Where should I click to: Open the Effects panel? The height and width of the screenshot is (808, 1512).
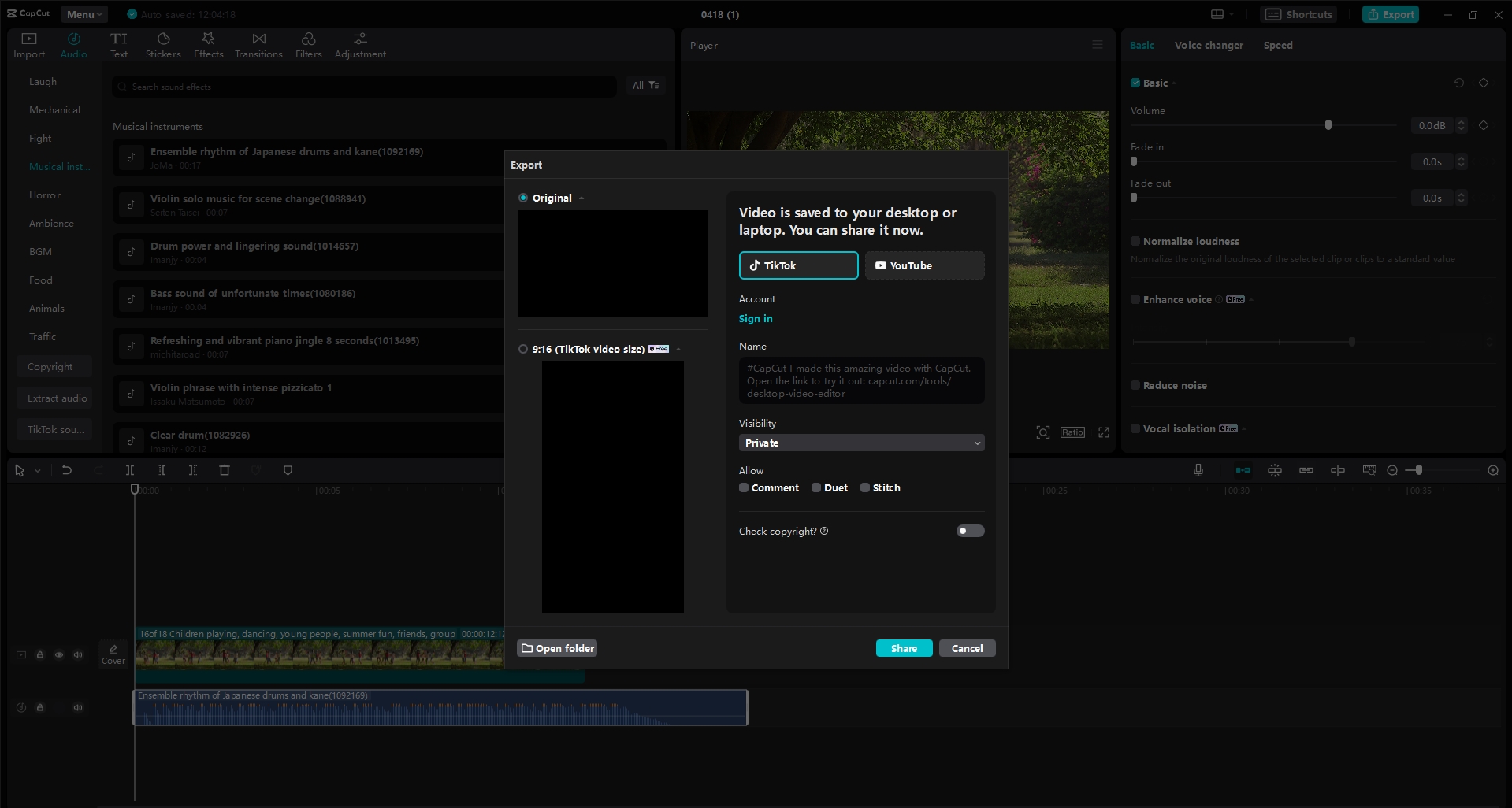coord(208,43)
